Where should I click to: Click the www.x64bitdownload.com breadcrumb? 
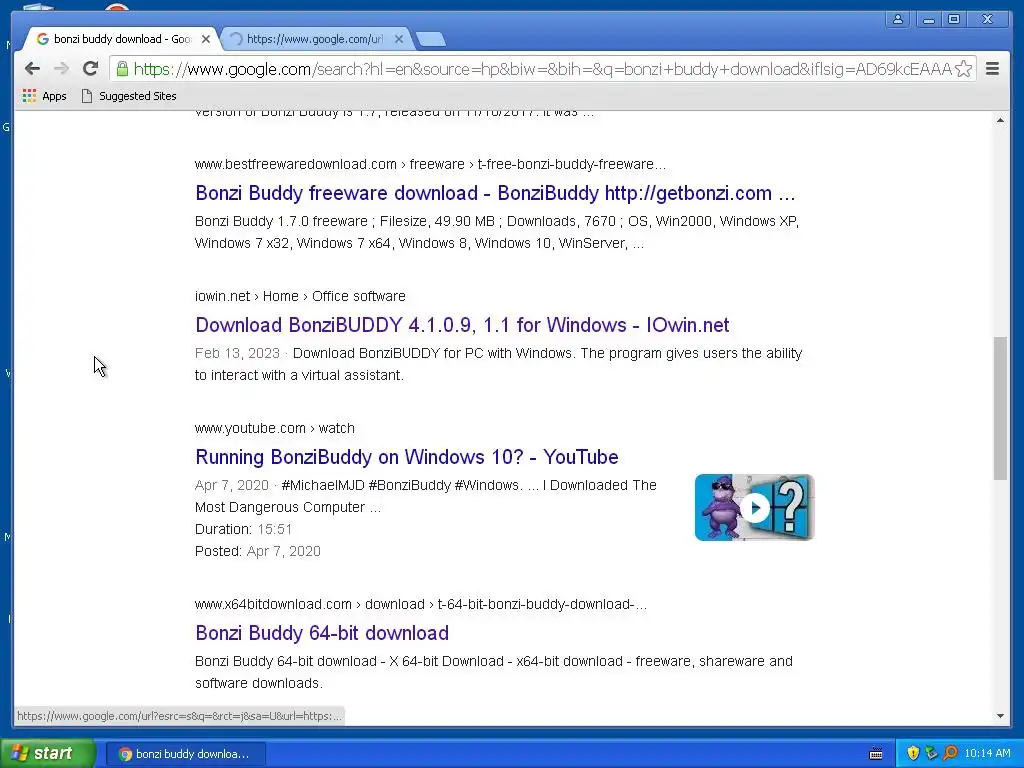click(421, 604)
